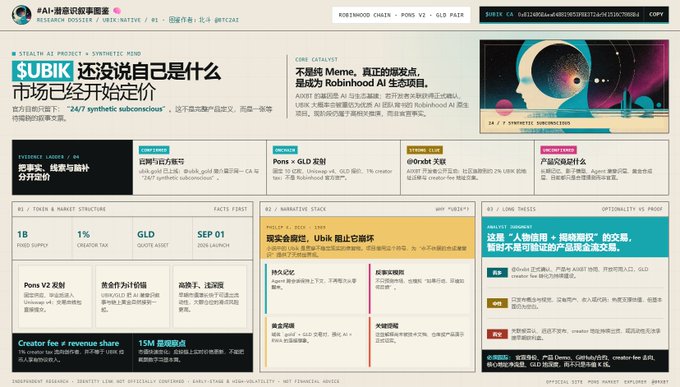The height and width of the screenshot is (387, 680).
Task: Click the olive neutral-case tag in Long Thesis
Action: coord(497,303)
